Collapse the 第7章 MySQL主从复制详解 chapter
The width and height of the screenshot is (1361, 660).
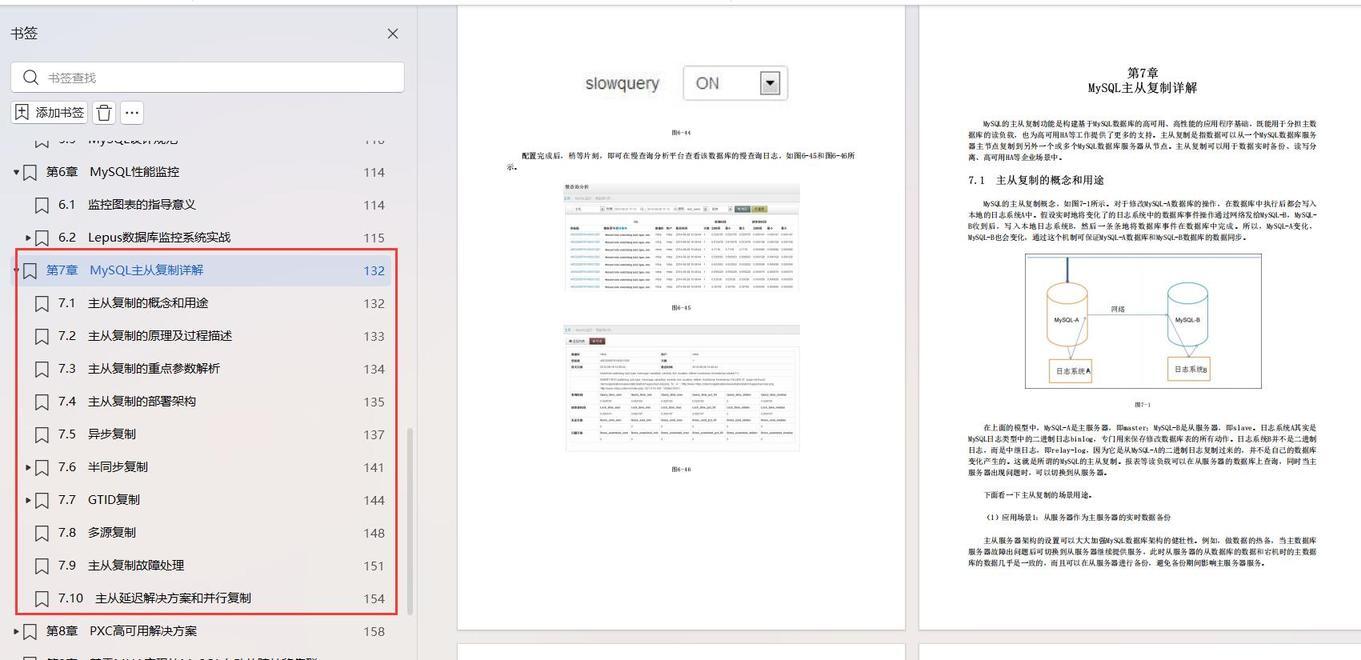coord(16,270)
